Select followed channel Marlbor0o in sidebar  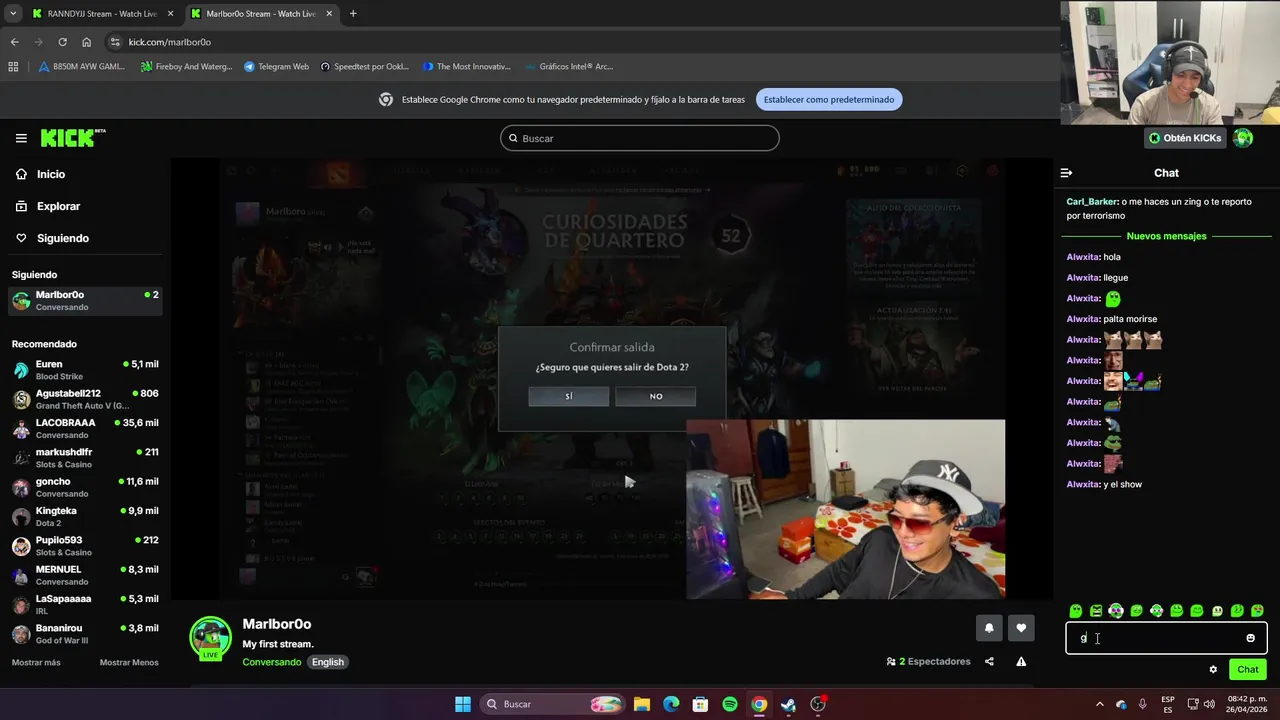click(x=85, y=300)
